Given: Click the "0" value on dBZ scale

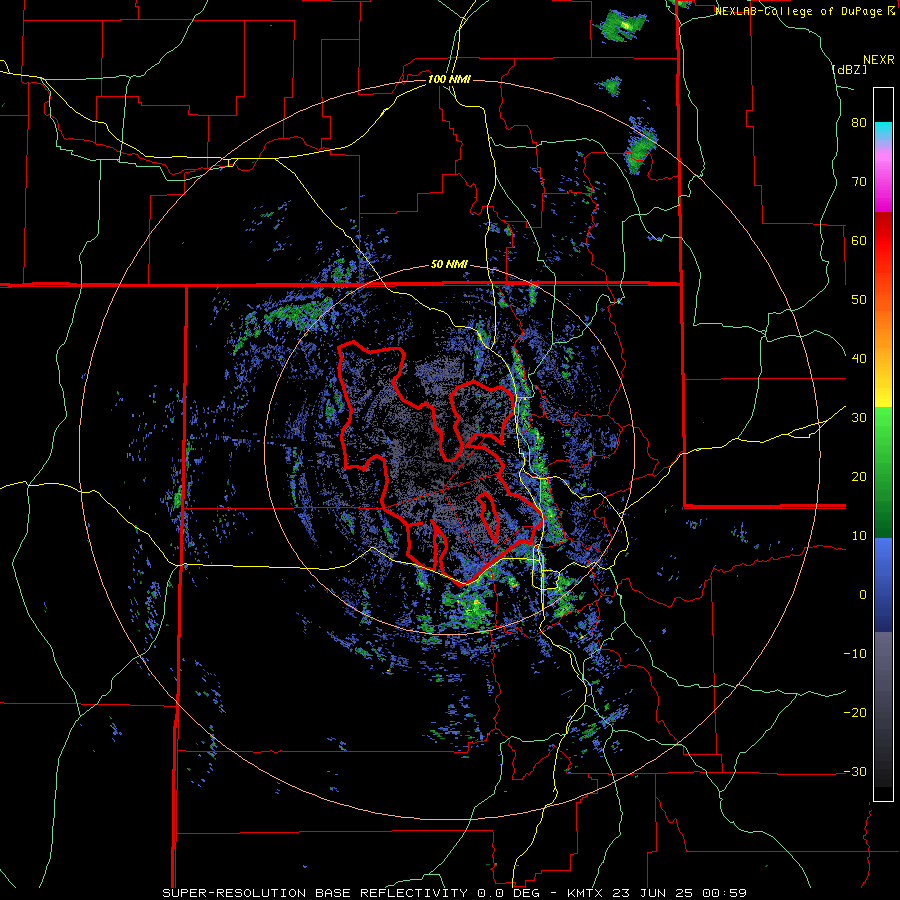Looking at the screenshot, I should pos(863,595).
